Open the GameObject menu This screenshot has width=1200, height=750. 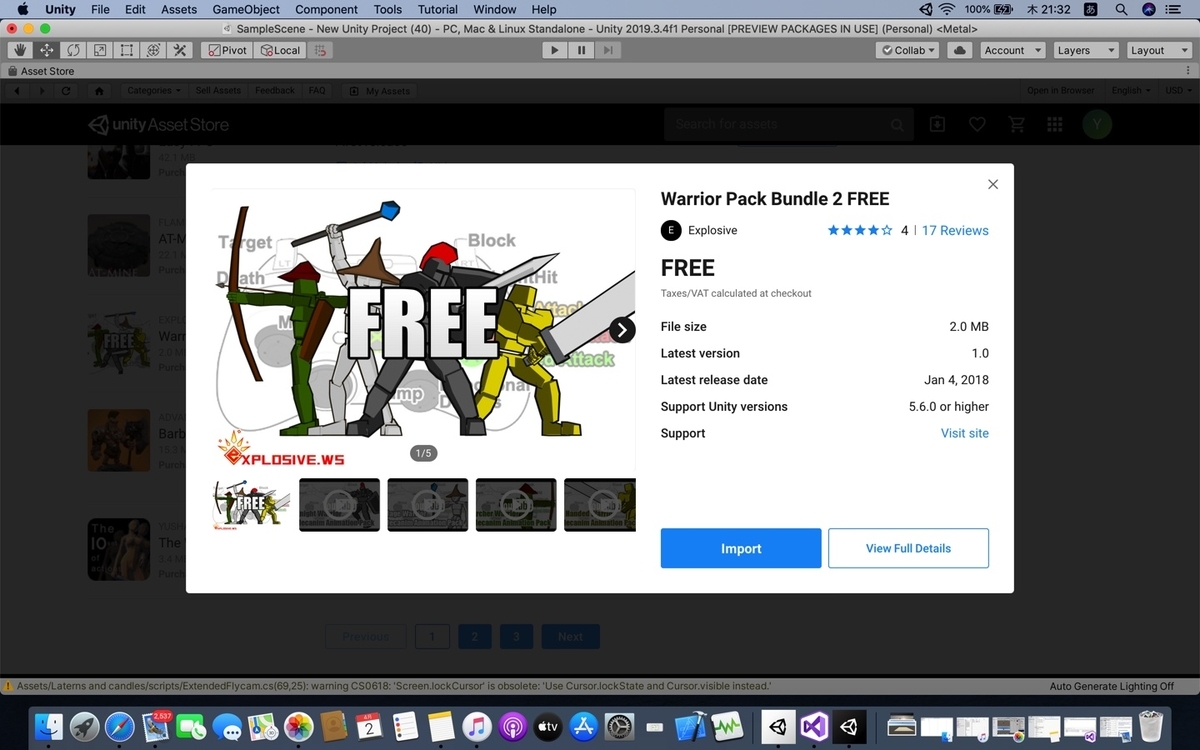pyautogui.click(x=246, y=9)
